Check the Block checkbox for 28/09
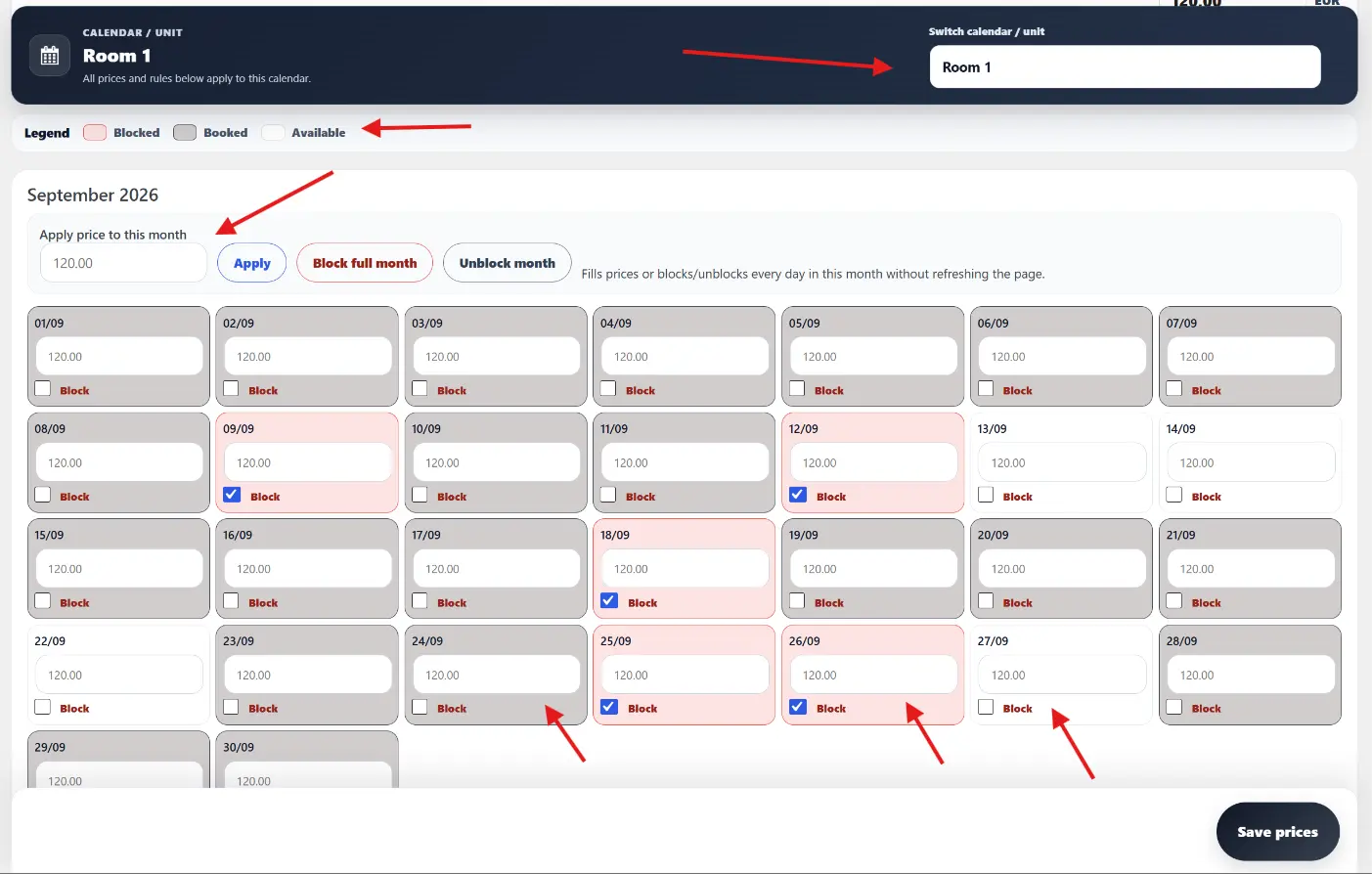Viewport: 1372px width, 874px height. [x=1174, y=707]
